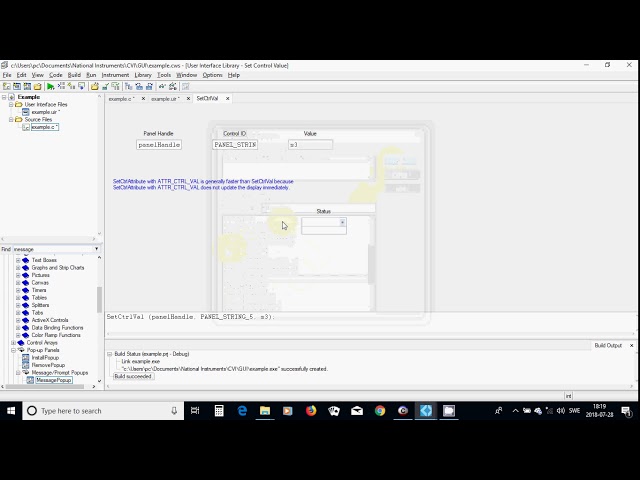Click the InstallPopup function panel icon
Image resolution: width=640 pixels, height=480 pixels.
[25, 358]
